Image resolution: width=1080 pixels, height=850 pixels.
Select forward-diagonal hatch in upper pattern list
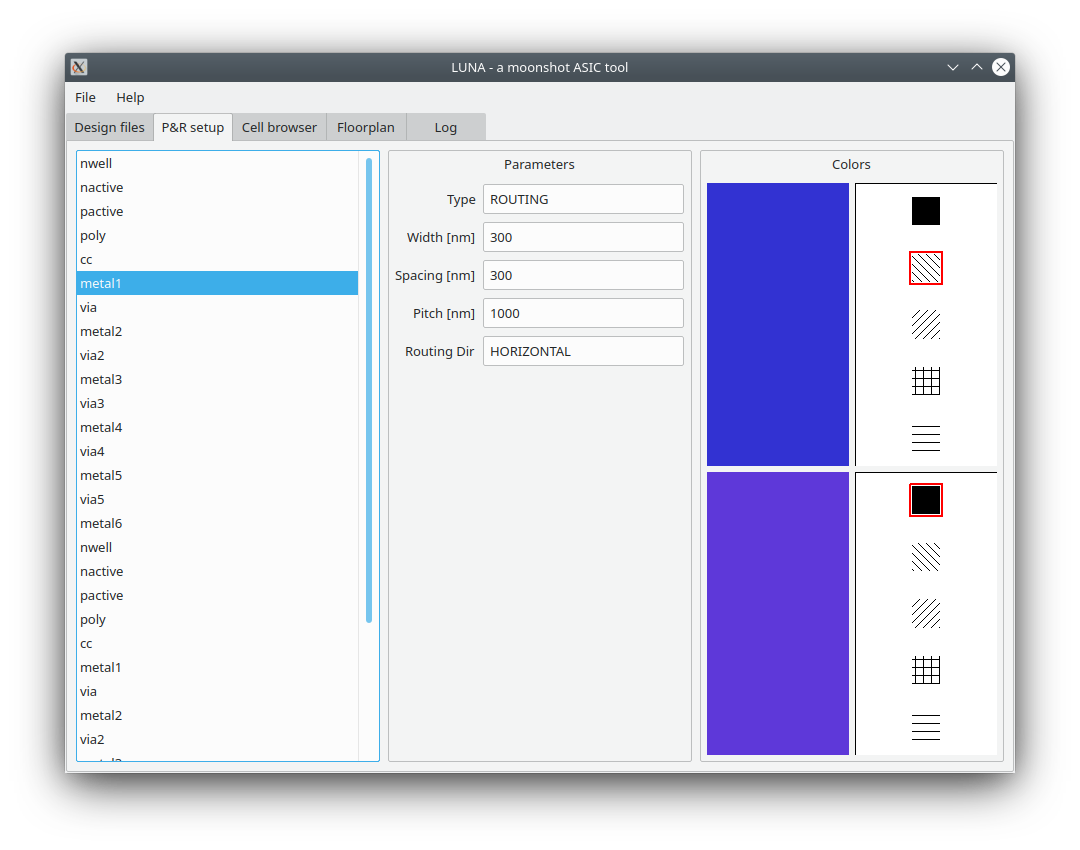click(925, 324)
